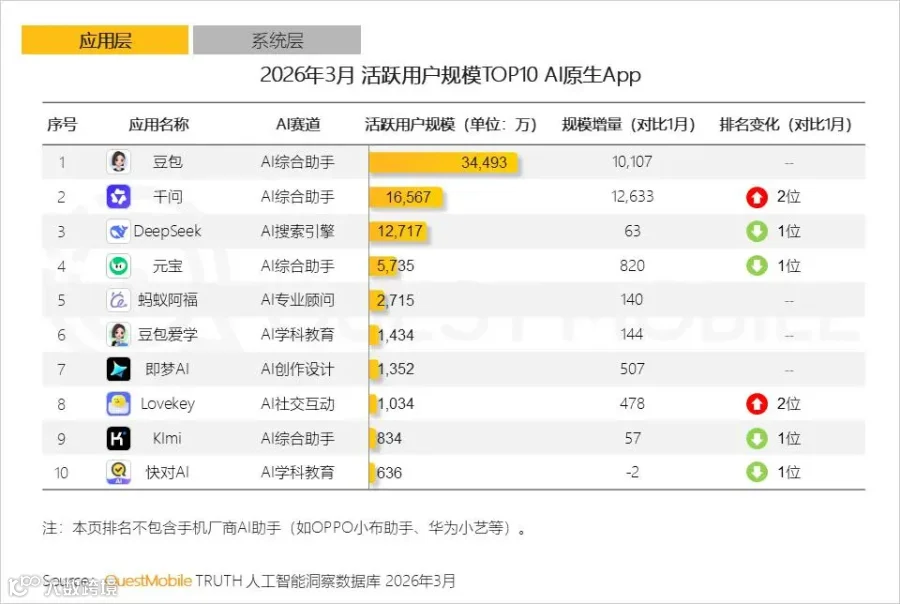The height and width of the screenshot is (604, 900).
Task: Click the 豆包 app icon
Action: [118, 162]
